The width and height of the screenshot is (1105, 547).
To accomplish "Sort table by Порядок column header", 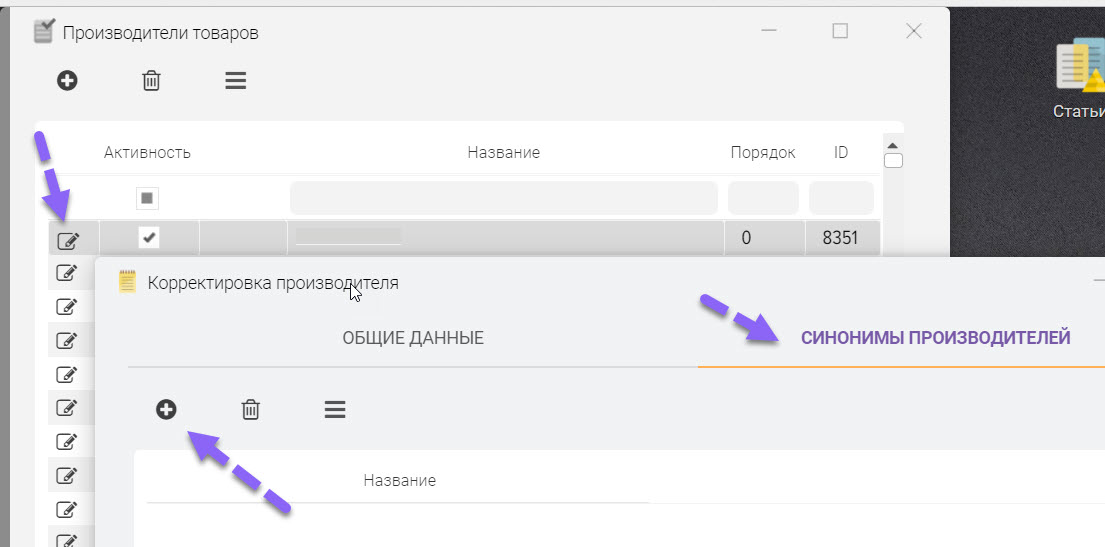I will point(763,152).
